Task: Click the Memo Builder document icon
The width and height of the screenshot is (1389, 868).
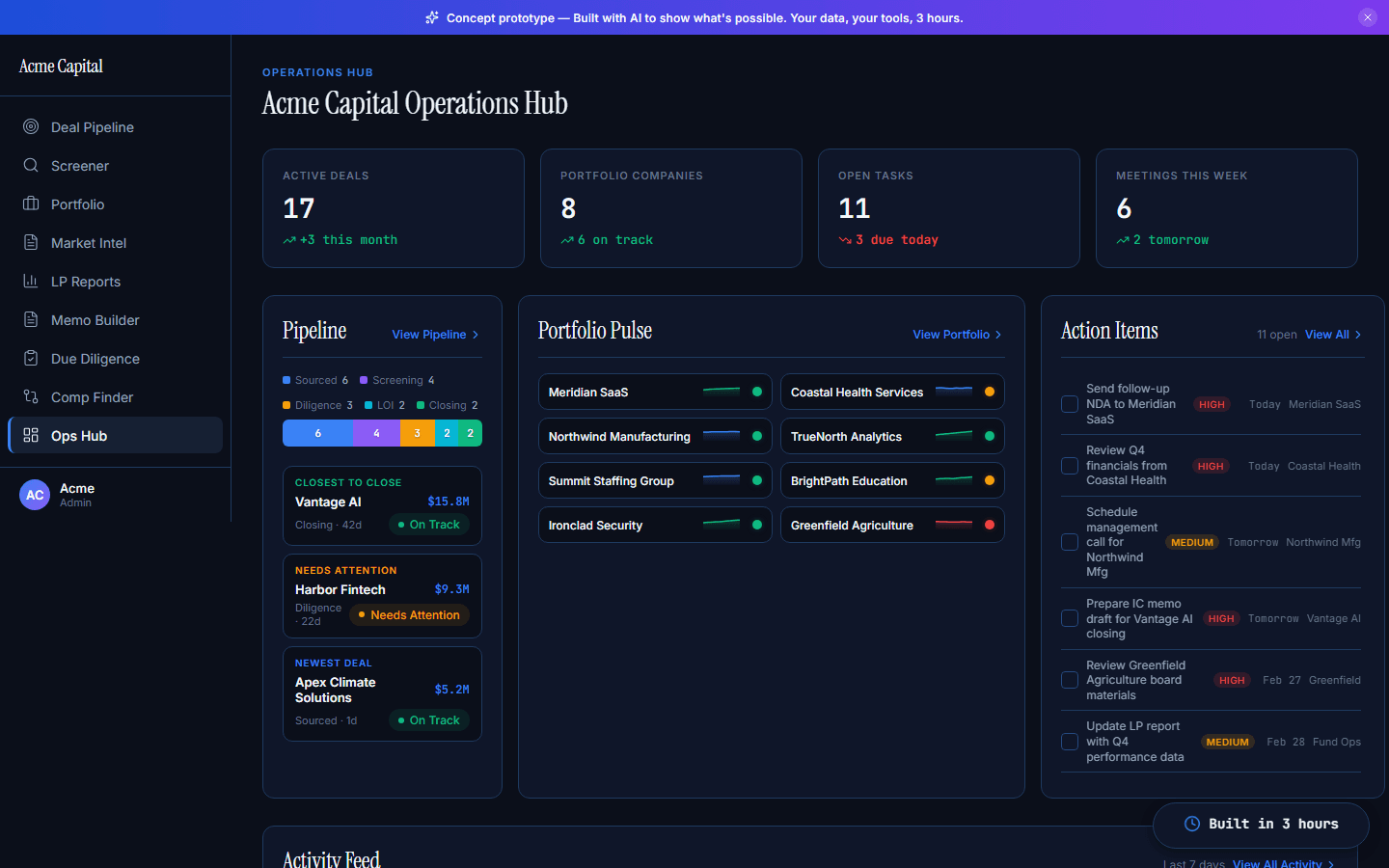Action: point(30,319)
